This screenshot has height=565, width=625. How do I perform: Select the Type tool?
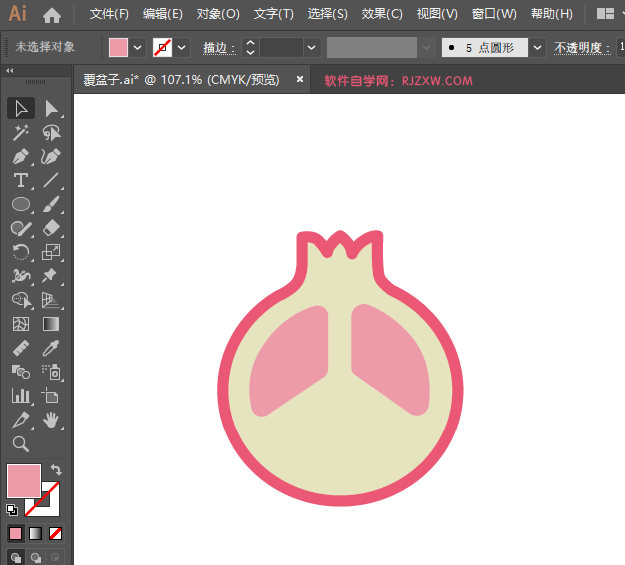click(x=21, y=181)
